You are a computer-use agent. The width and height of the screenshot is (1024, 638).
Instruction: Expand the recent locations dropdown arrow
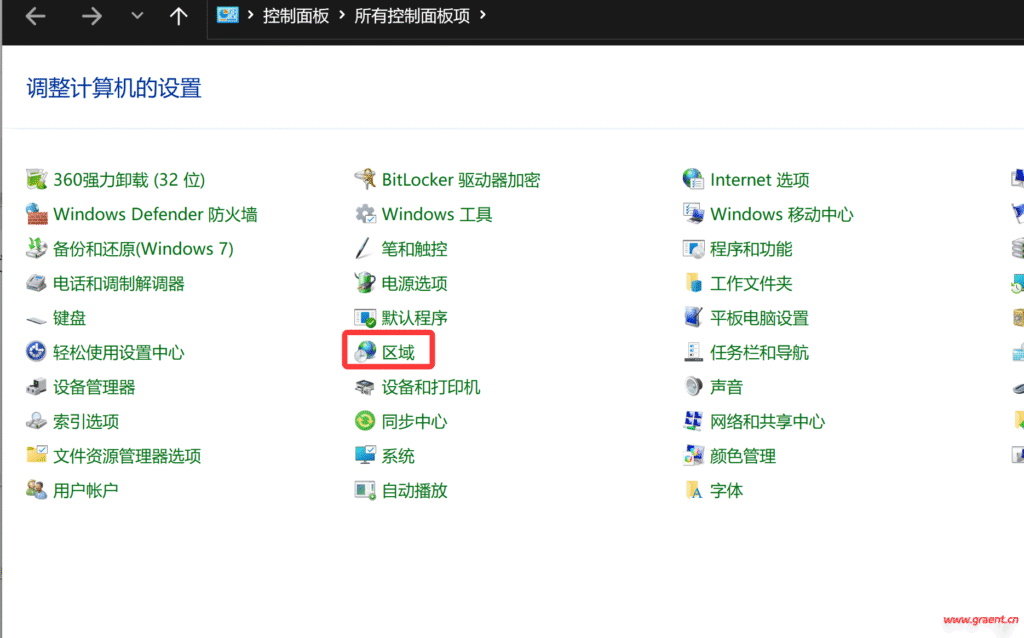coord(137,16)
